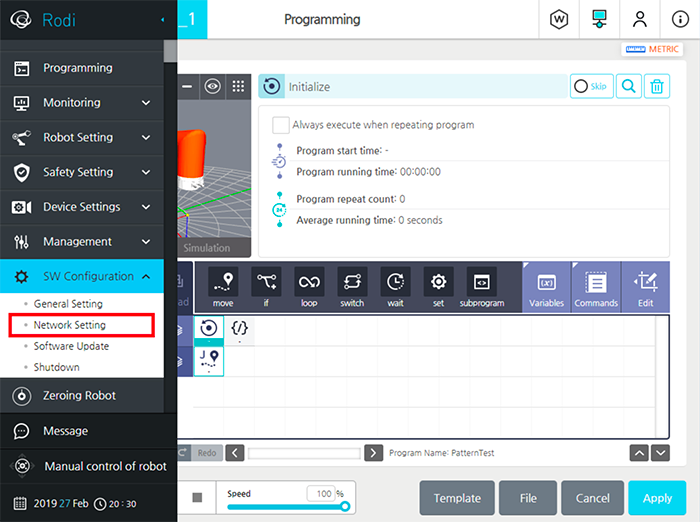Expand the Safety Setting section
700x522 pixels.
[x=82, y=172]
